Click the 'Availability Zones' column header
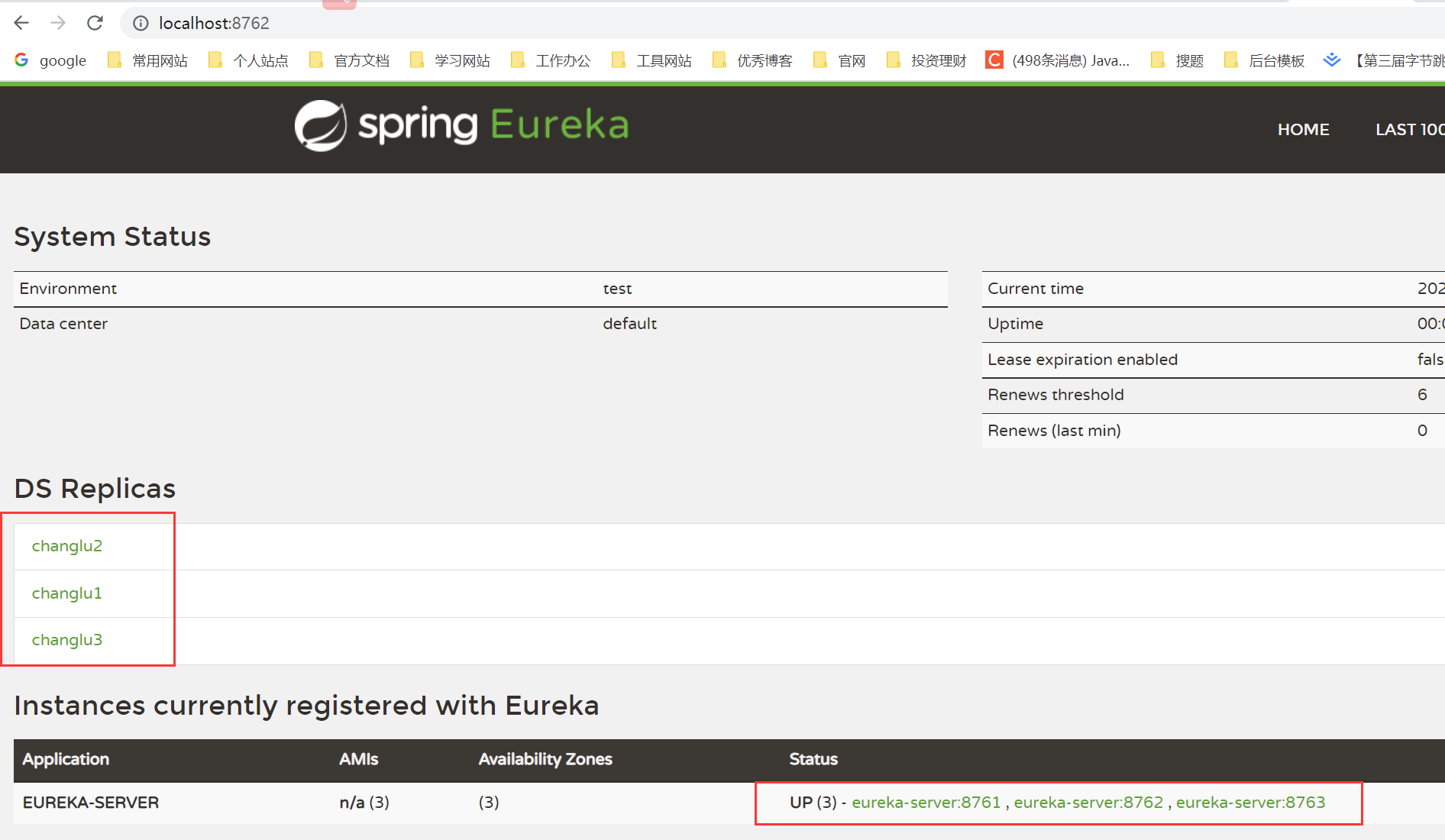The height and width of the screenshot is (840, 1445). click(x=545, y=759)
